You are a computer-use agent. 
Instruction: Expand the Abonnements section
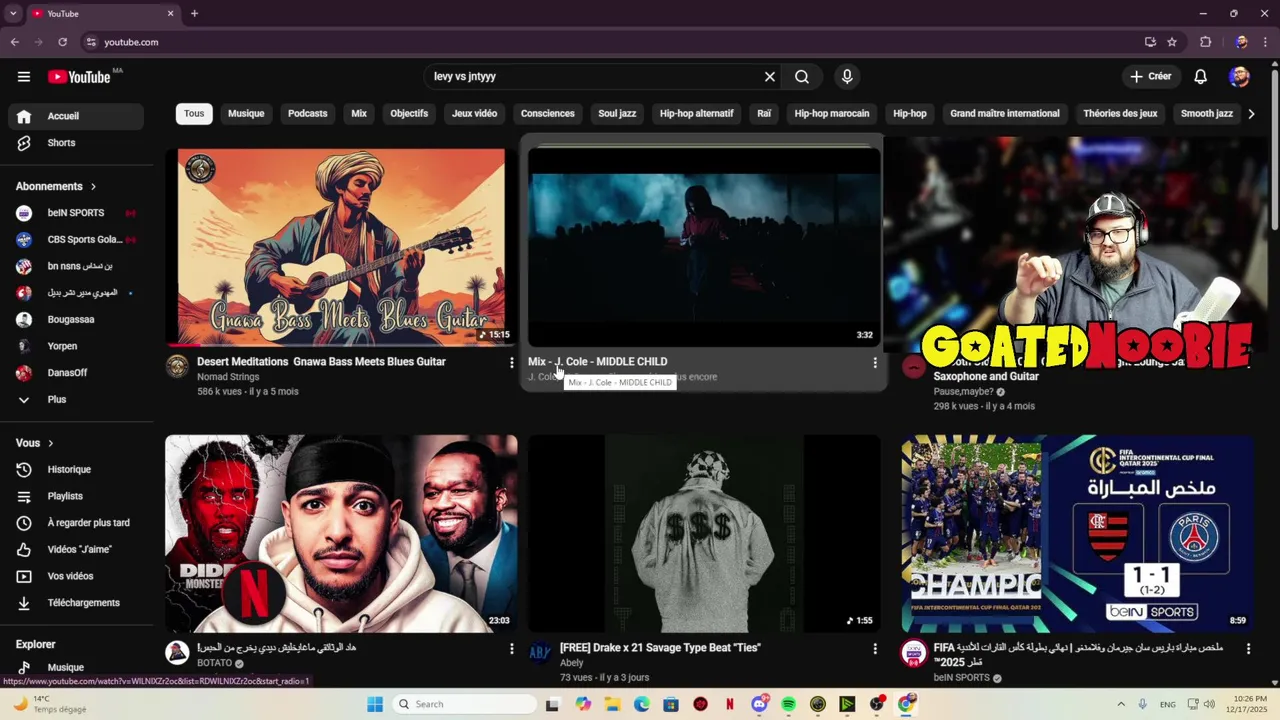coord(56,186)
